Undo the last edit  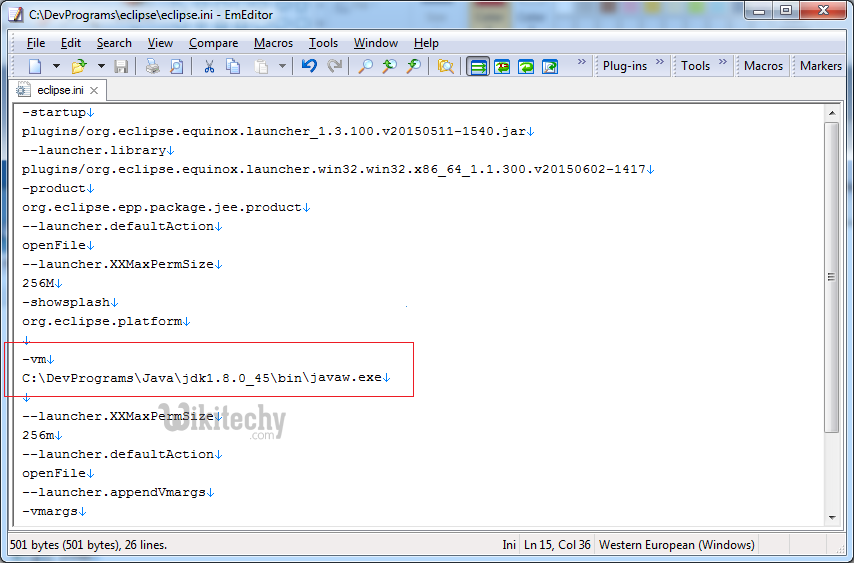point(309,66)
